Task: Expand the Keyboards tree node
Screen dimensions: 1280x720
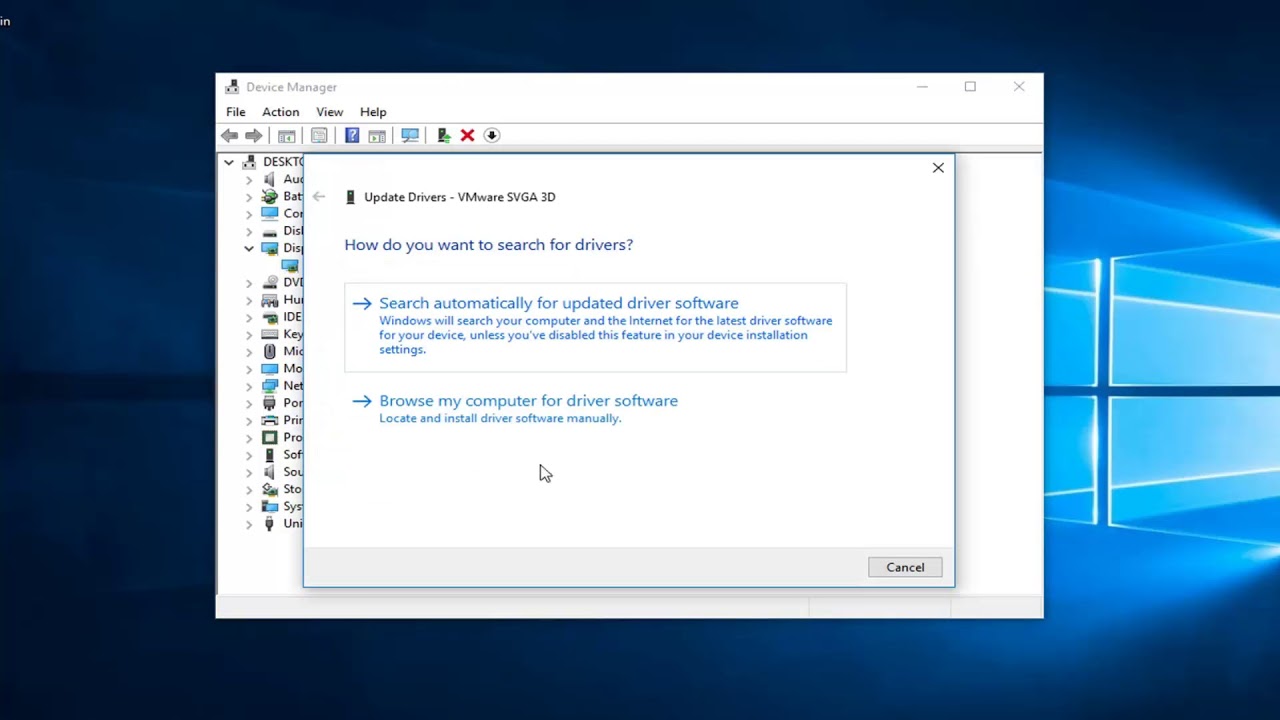Action: click(x=249, y=334)
